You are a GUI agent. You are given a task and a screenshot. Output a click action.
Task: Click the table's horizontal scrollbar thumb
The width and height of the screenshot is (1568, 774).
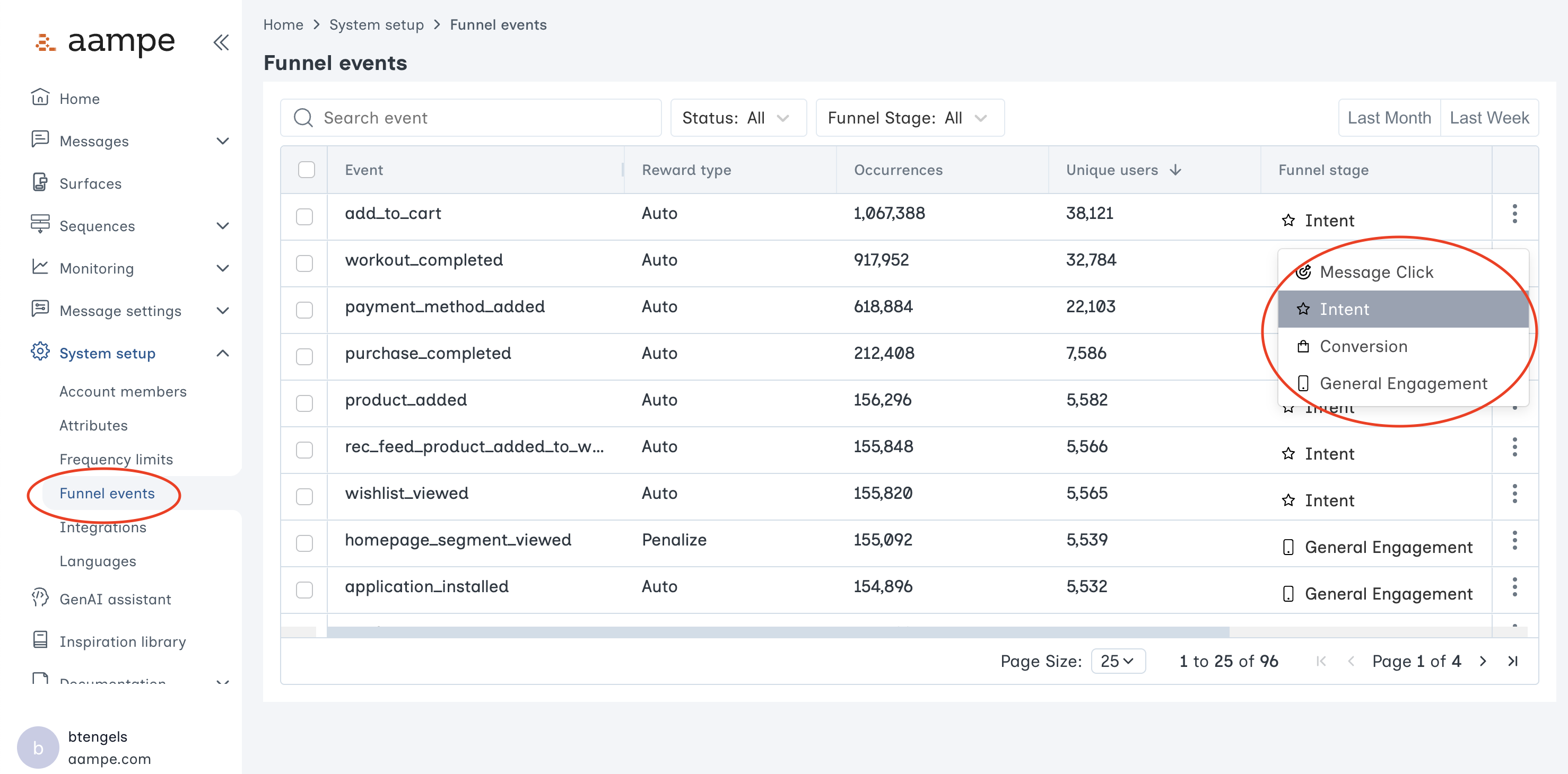[778, 632]
